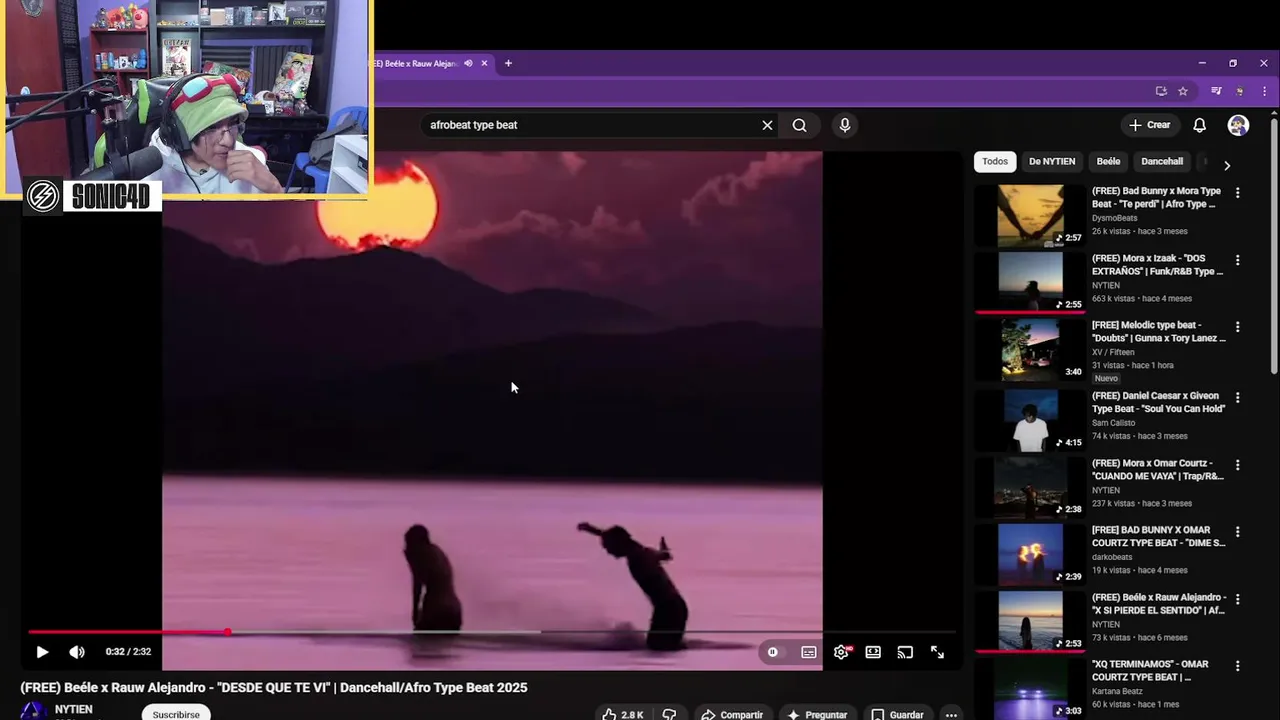Open a new browser tab with plus
The image size is (1280, 720).
[508, 63]
